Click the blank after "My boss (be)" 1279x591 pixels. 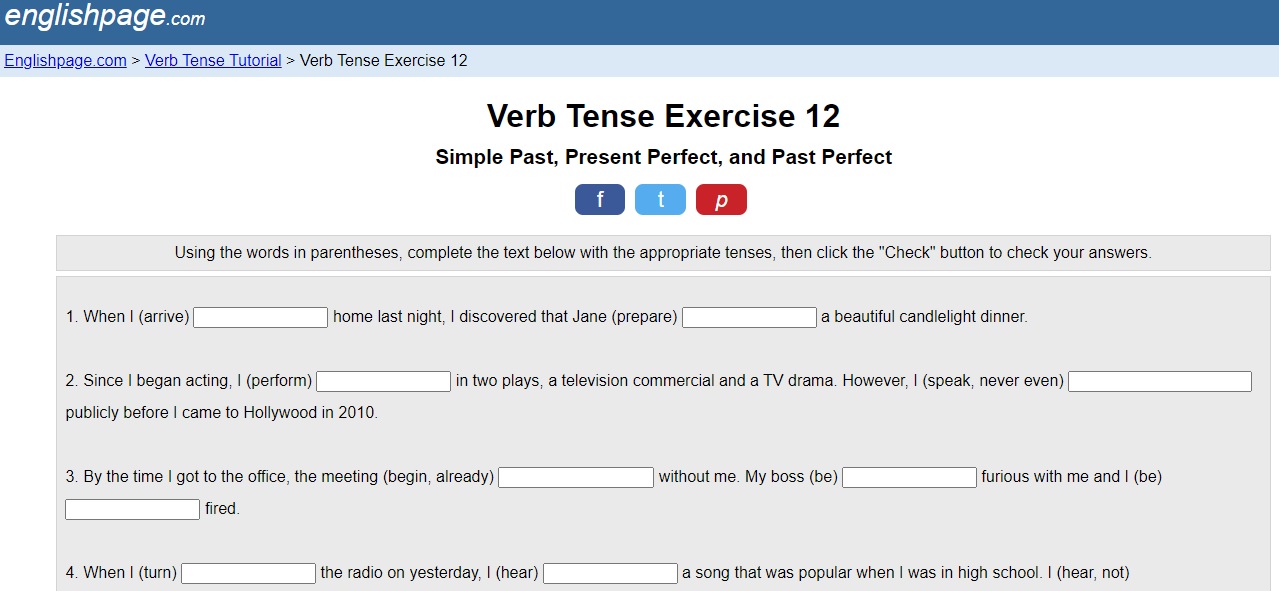pyautogui.click(x=909, y=477)
